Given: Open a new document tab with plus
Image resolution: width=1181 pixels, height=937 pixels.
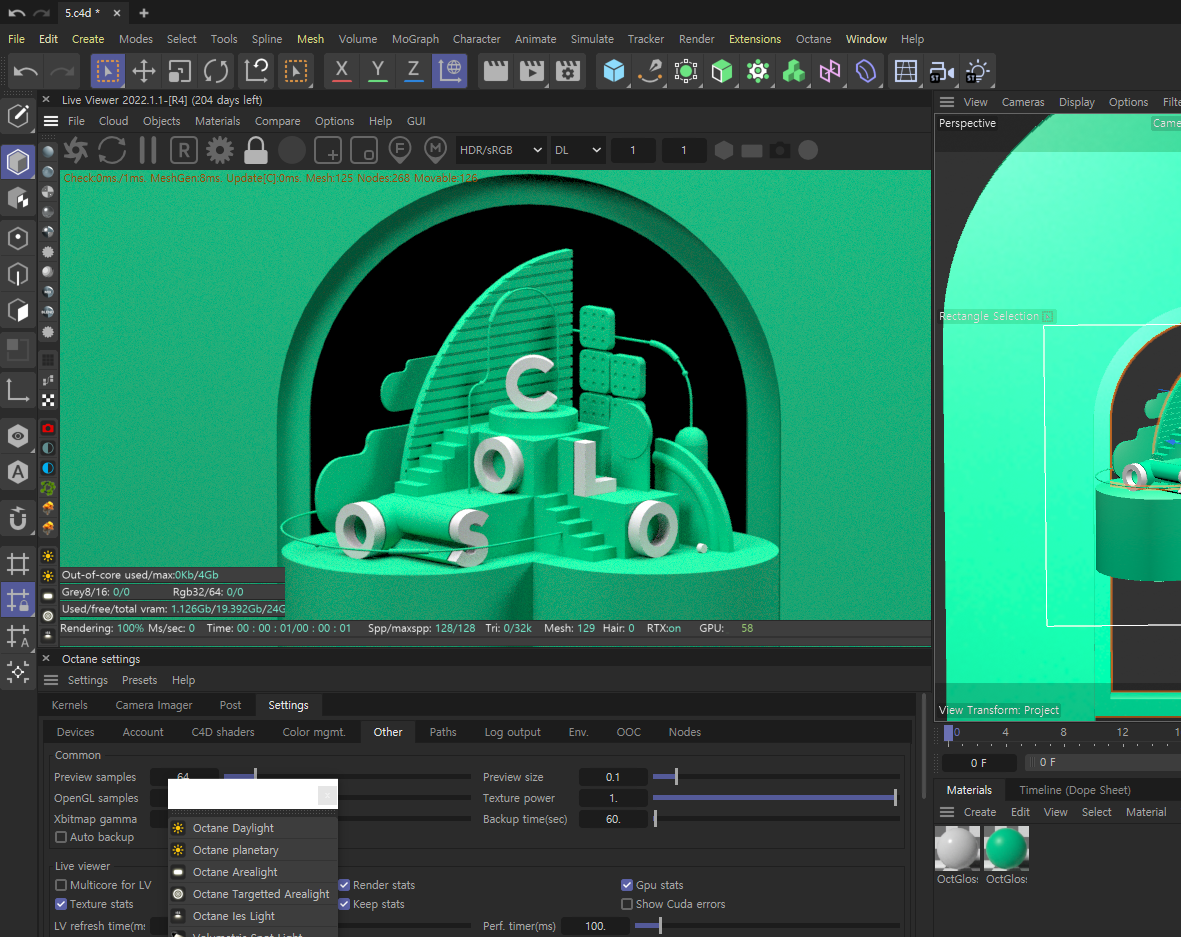Looking at the screenshot, I should (144, 13).
